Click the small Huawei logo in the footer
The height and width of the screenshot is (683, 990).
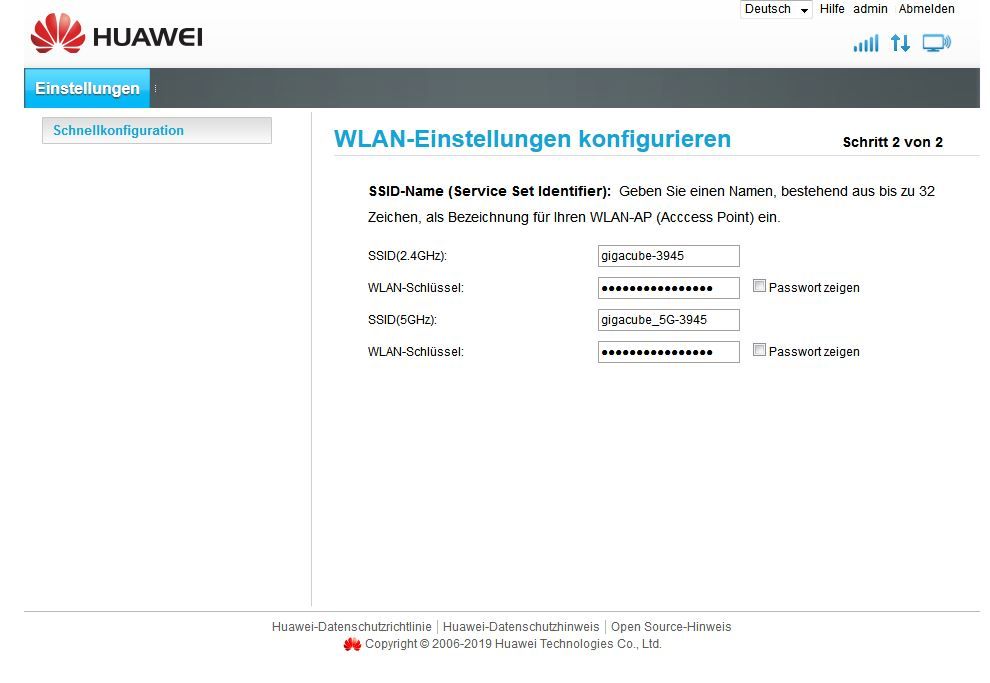(x=352, y=644)
